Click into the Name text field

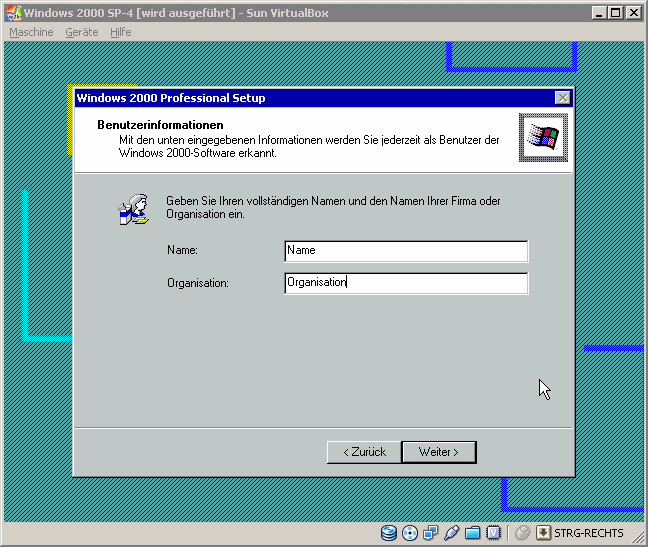click(405, 251)
